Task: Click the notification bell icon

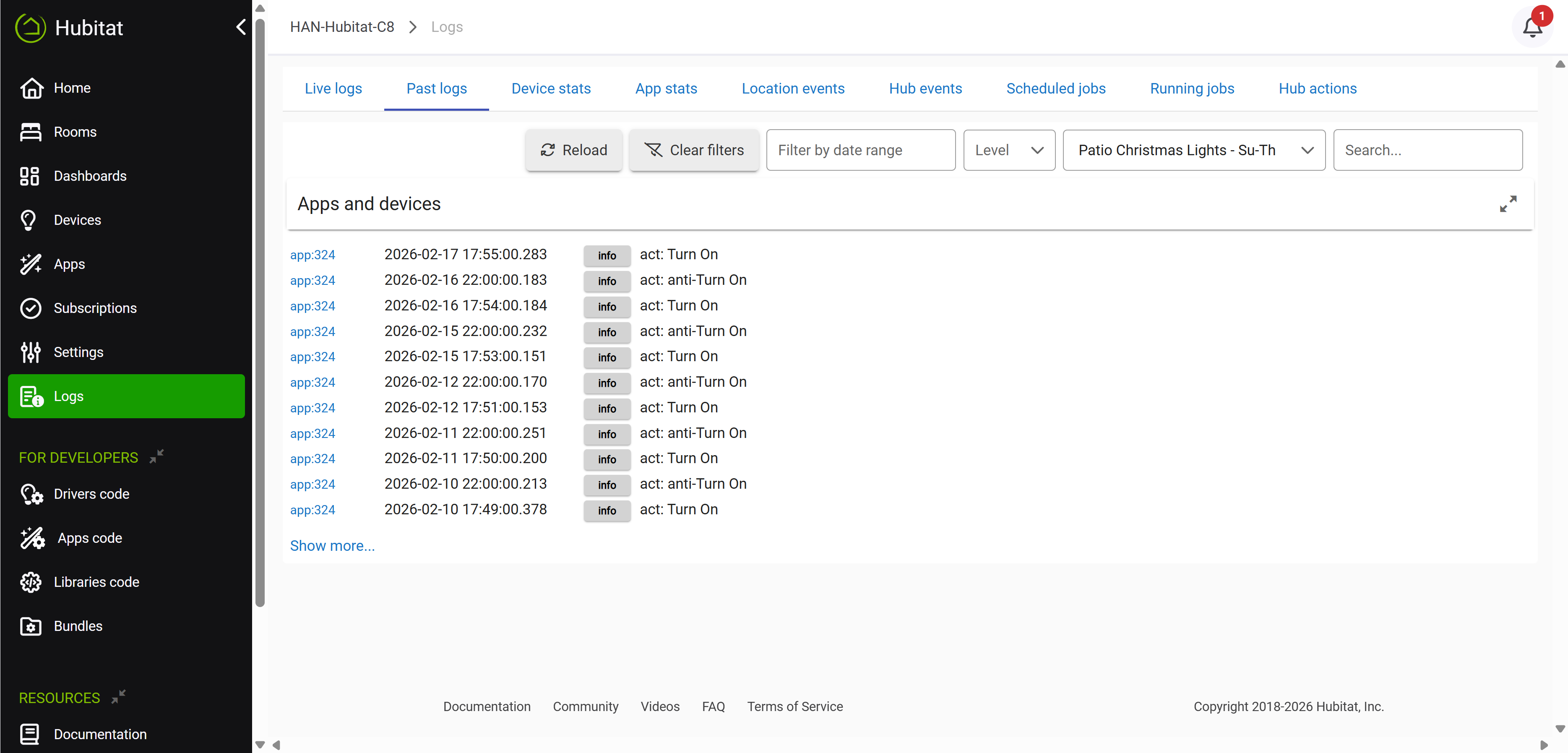Action: tap(1532, 27)
